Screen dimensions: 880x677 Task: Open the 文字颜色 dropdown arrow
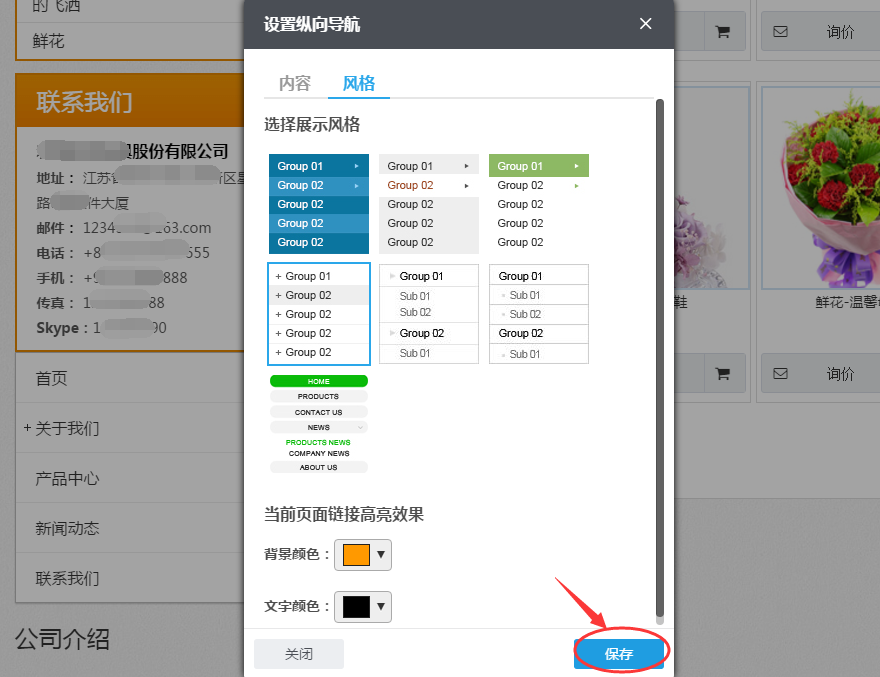pyautogui.click(x=380, y=606)
